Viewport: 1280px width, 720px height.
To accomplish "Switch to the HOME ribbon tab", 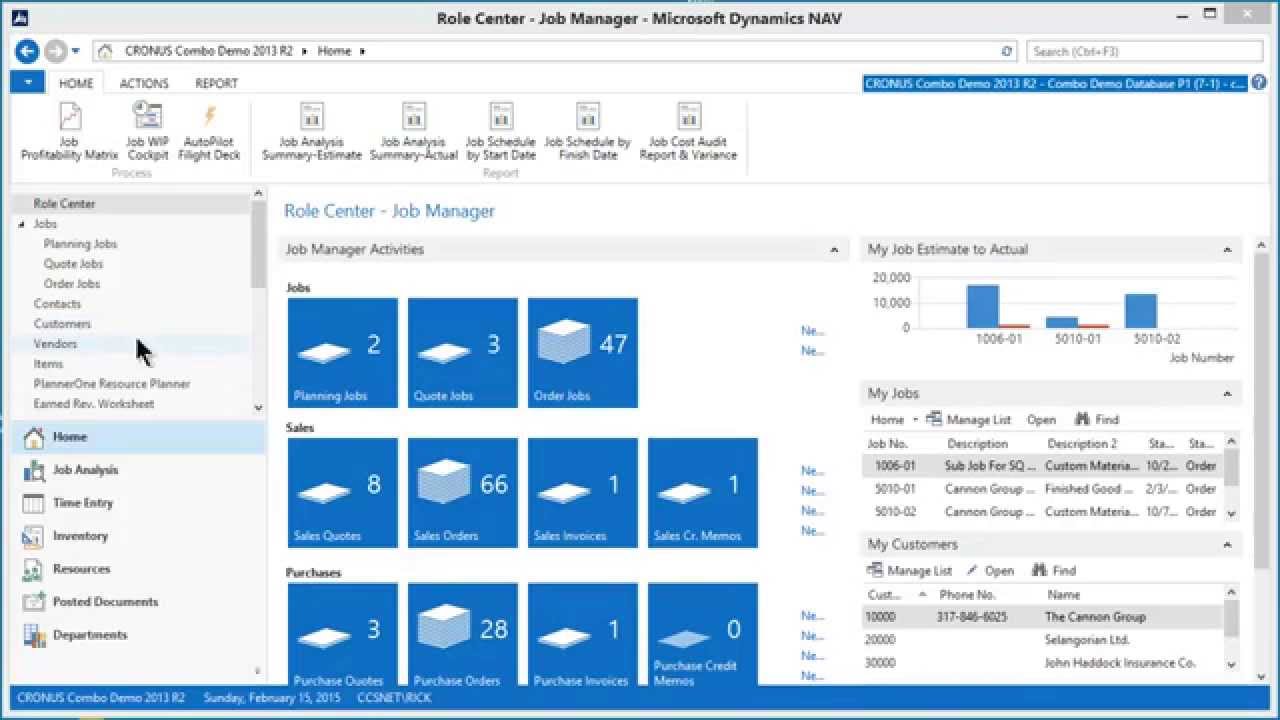I will pos(76,84).
